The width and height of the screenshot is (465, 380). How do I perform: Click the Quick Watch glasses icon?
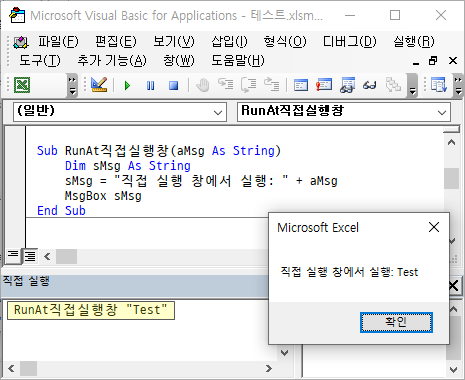[x=370, y=86]
